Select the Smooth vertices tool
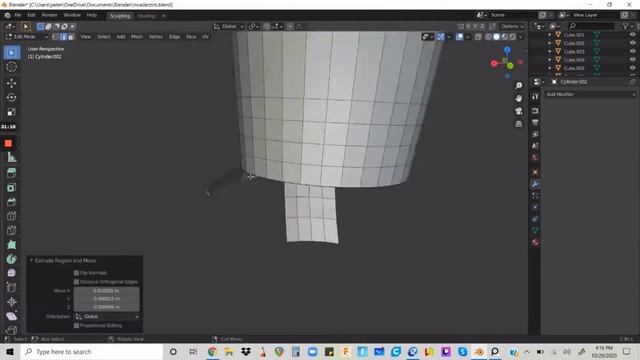Viewport: 640px width, 360px height. [11, 273]
